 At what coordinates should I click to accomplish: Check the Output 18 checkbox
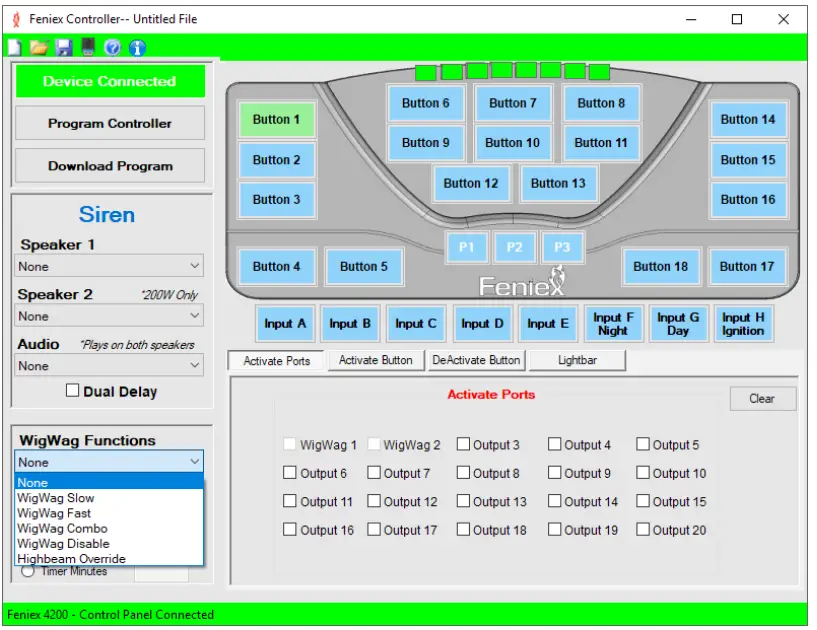coord(463,529)
